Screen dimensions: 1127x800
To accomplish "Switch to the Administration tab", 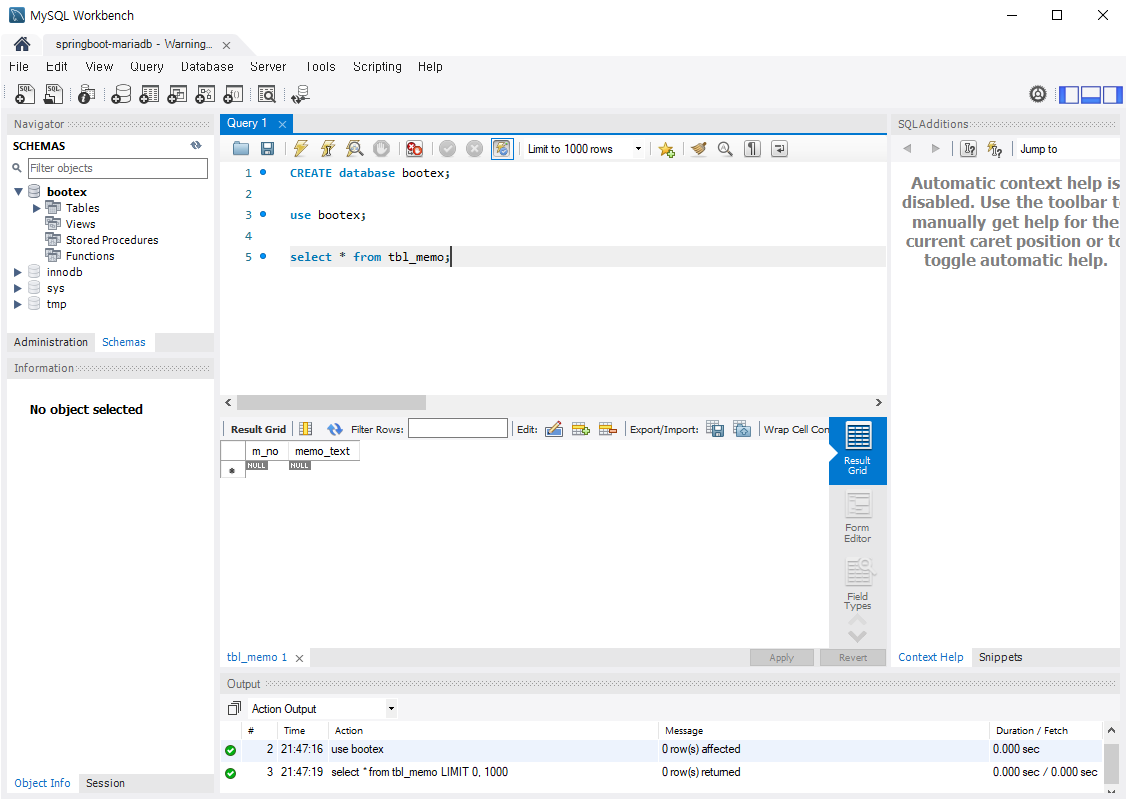I will pos(50,342).
